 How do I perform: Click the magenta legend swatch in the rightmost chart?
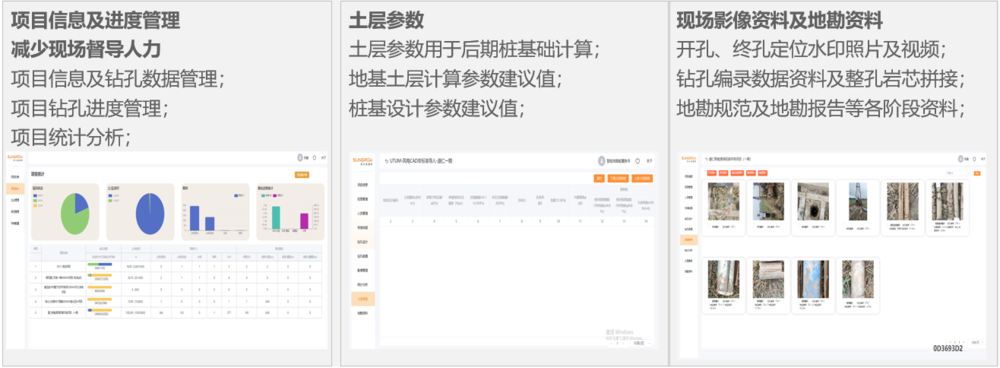[275, 195]
